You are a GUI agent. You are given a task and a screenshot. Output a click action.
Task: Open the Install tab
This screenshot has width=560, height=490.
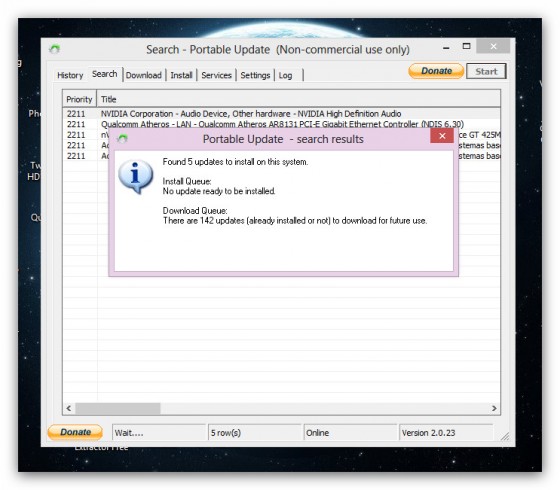pyautogui.click(x=181, y=75)
